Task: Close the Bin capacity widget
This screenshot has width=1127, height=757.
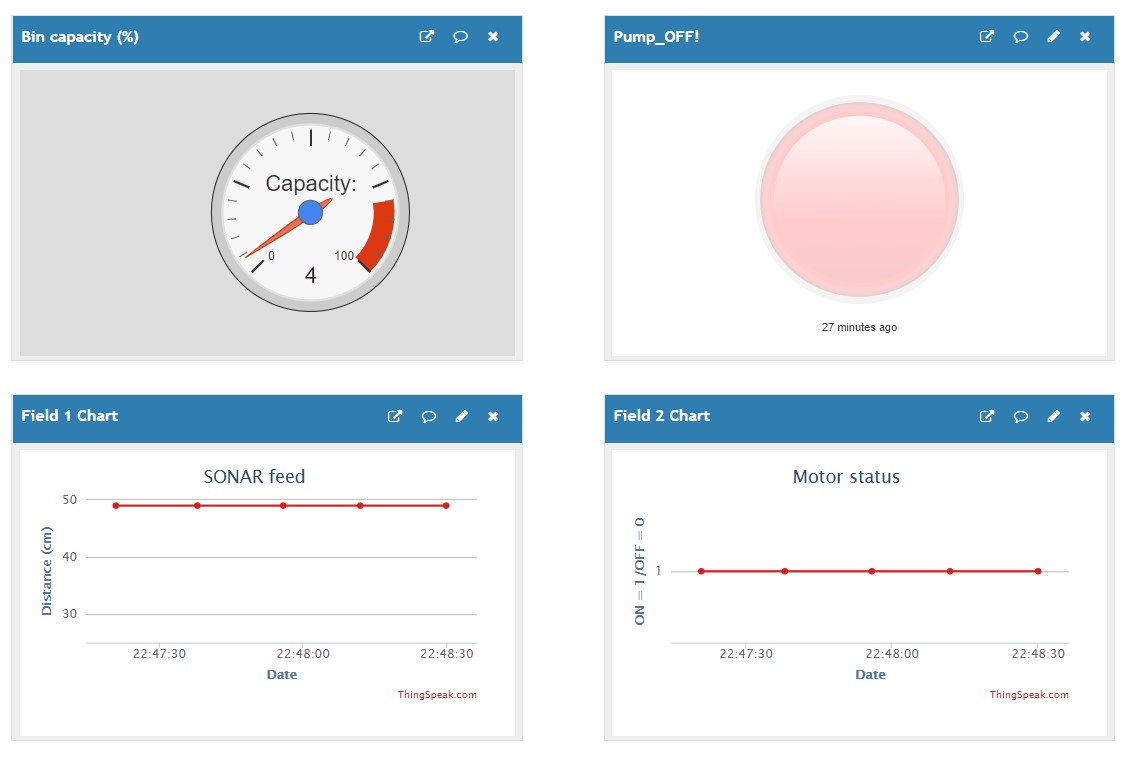Action: [493, 37]
